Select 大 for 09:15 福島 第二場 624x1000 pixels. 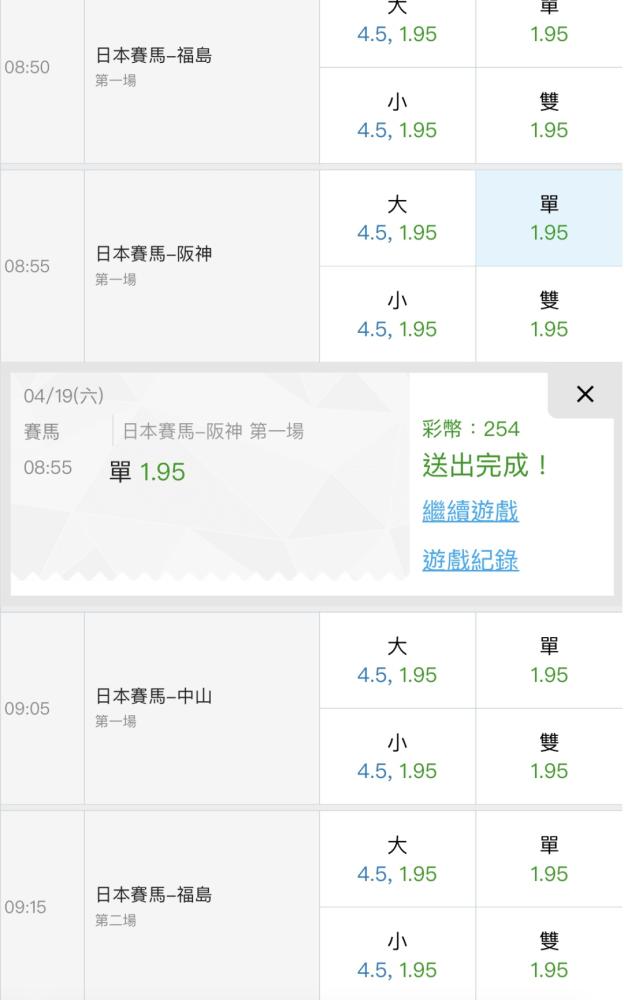(397, 859)
